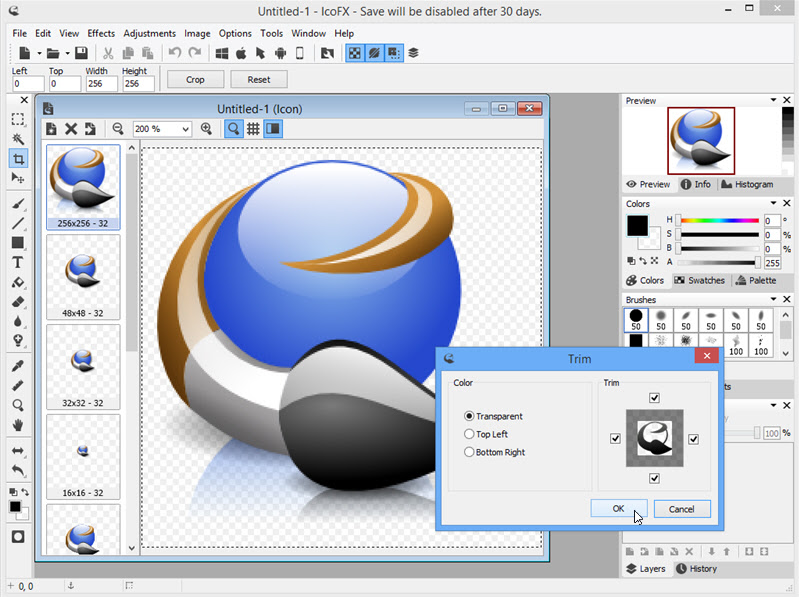Close the Trim dialog
The height and width of the screenshot is (597, 799).
coord(707,356)
